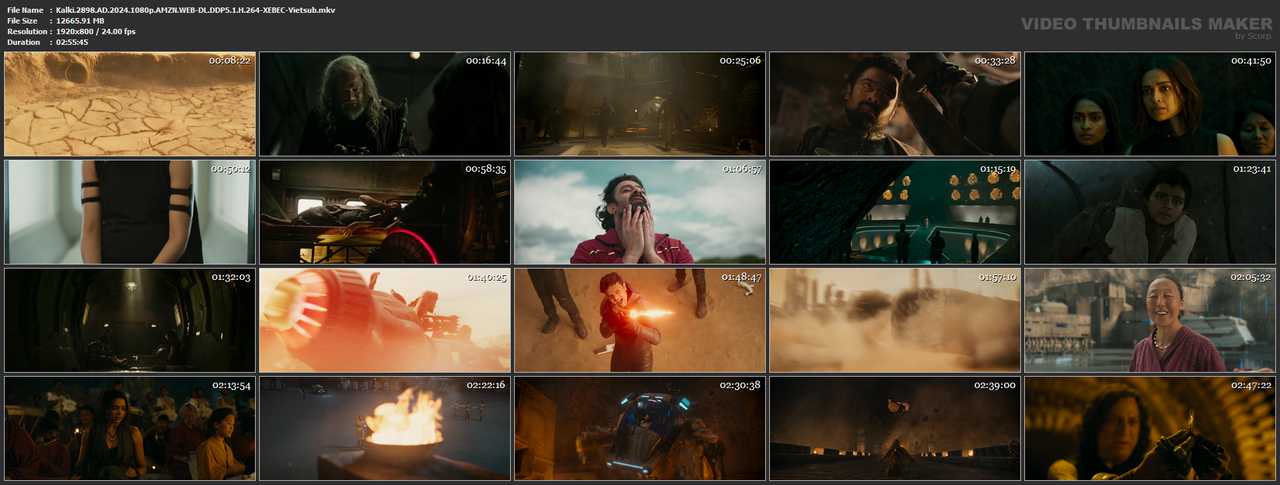This screenshot has height=485, width=1280.
Task: Select the thumbnail timestamped 02:13:54
Action: tap(129, 428)
